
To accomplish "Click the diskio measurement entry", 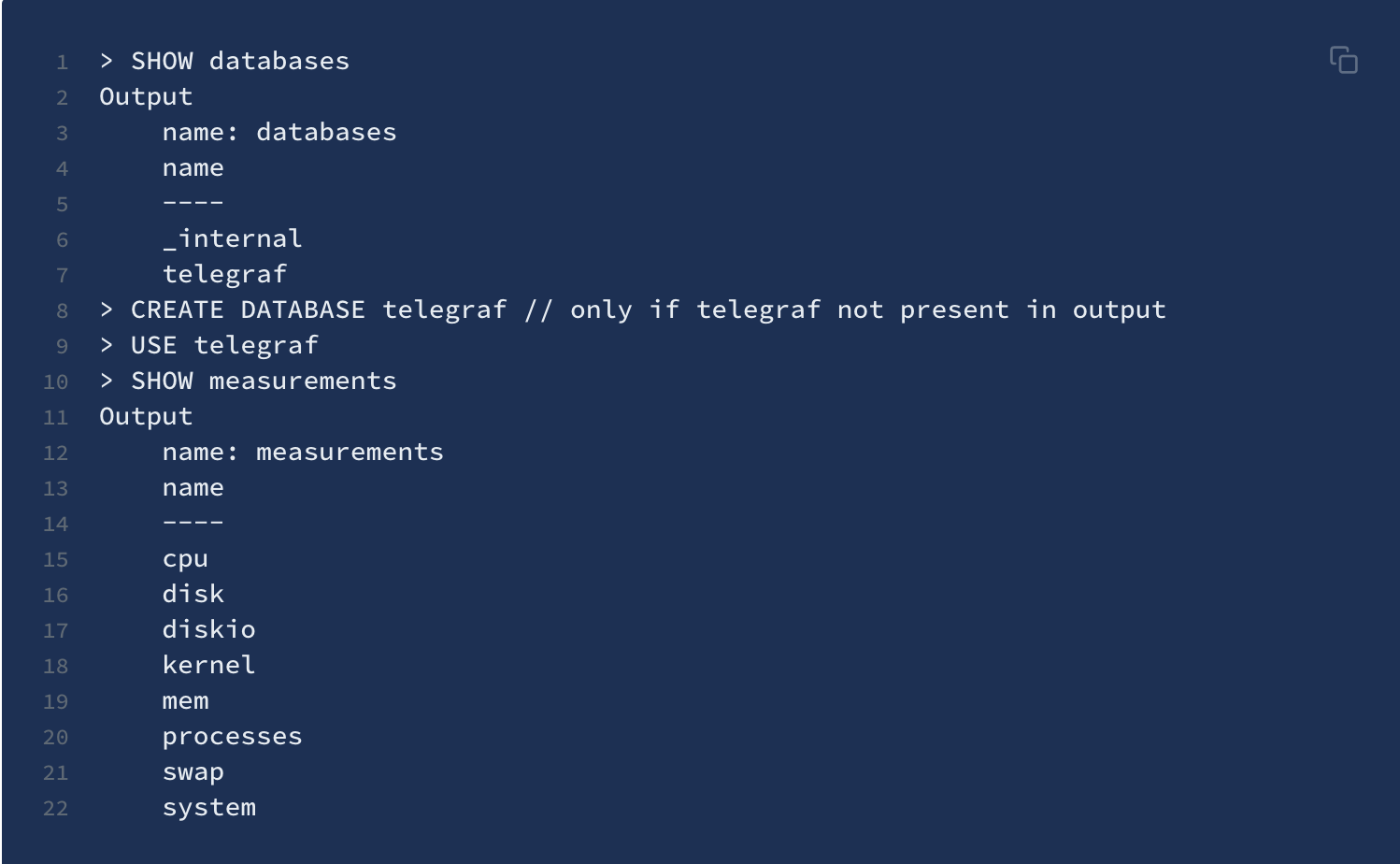I will tap(208, 629).
